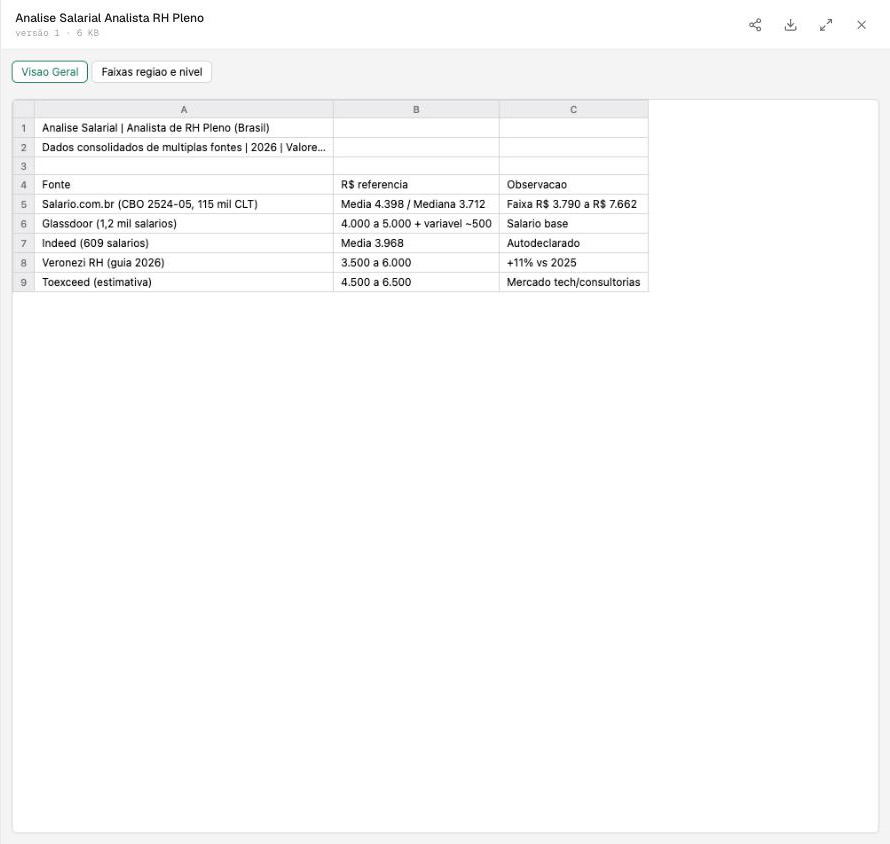Select the 'Autodeclarado' cell
The height and width of the screenshot is (844, 890).
tap(573, 243)
